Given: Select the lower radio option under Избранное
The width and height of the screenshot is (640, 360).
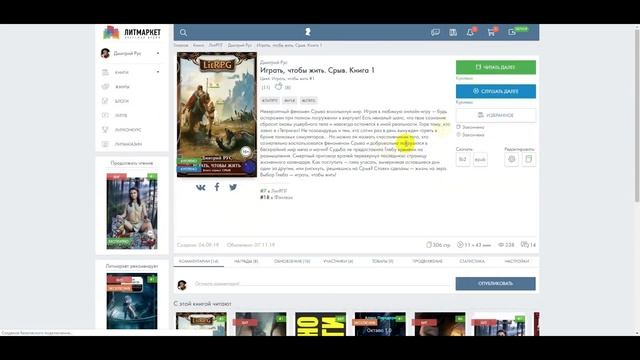Looking at the screenshot, I should (458, 134).
